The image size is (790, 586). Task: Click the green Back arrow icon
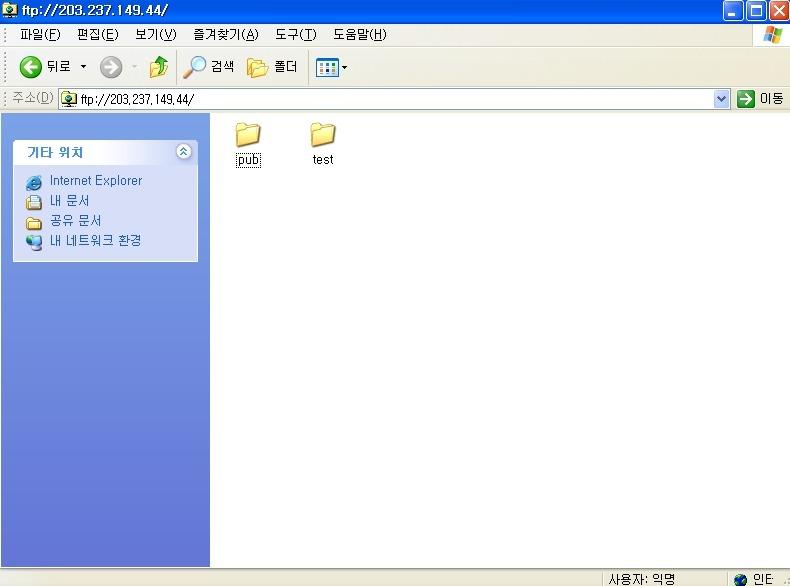click(x=30, y=67)
